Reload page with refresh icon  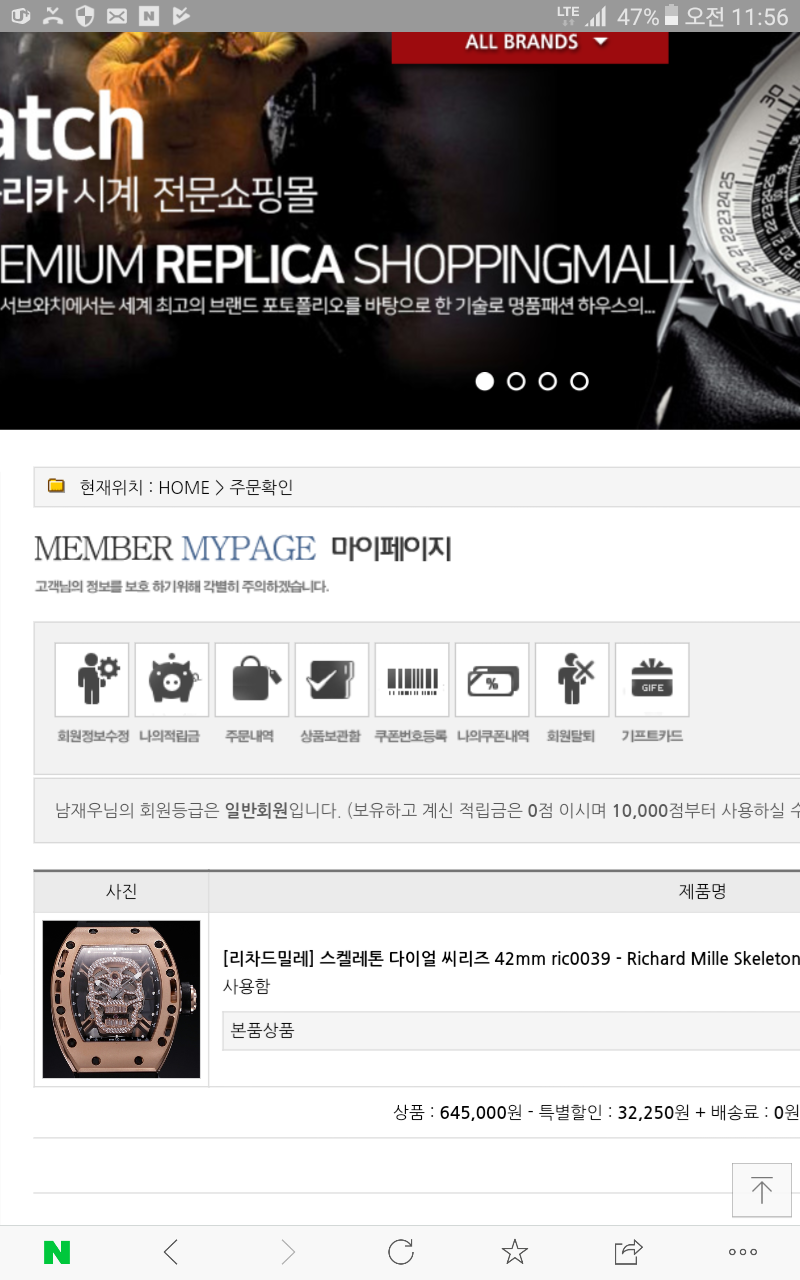(x=401, y=1251)
